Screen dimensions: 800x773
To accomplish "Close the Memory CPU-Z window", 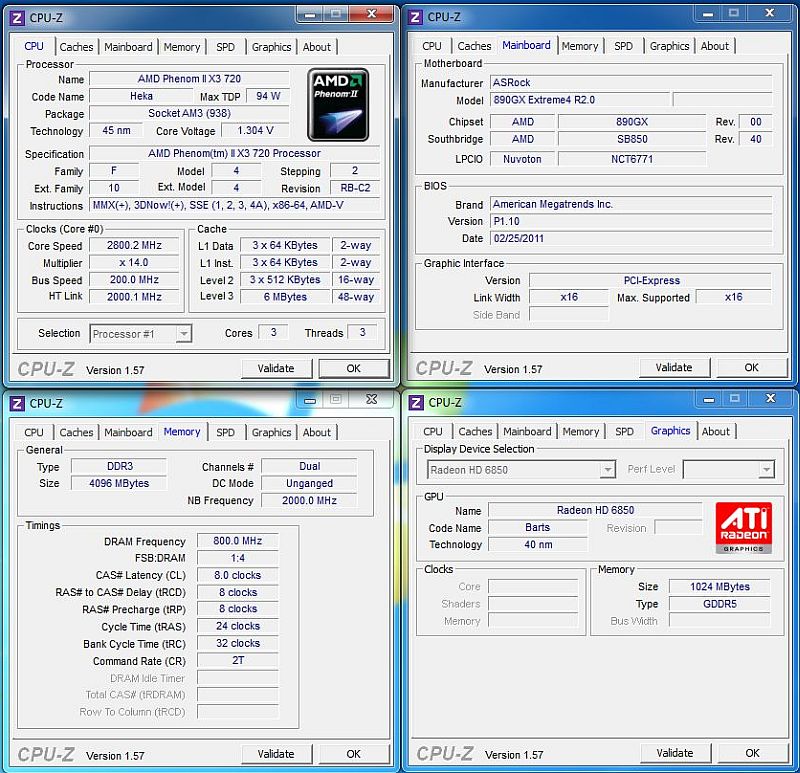I will point(372,399).
